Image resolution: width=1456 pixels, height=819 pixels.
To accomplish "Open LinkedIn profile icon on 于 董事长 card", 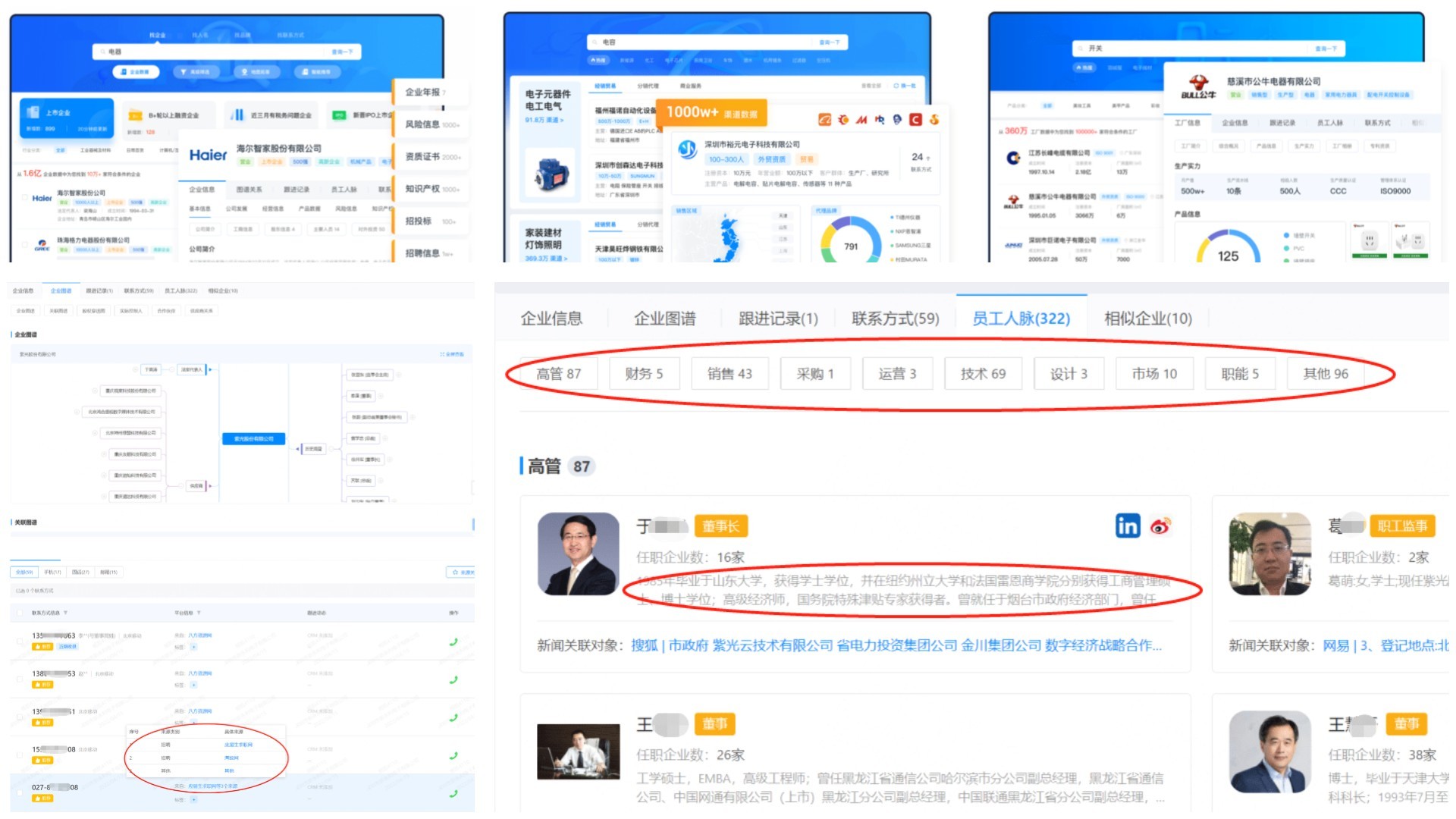I will coord(1128,526).
